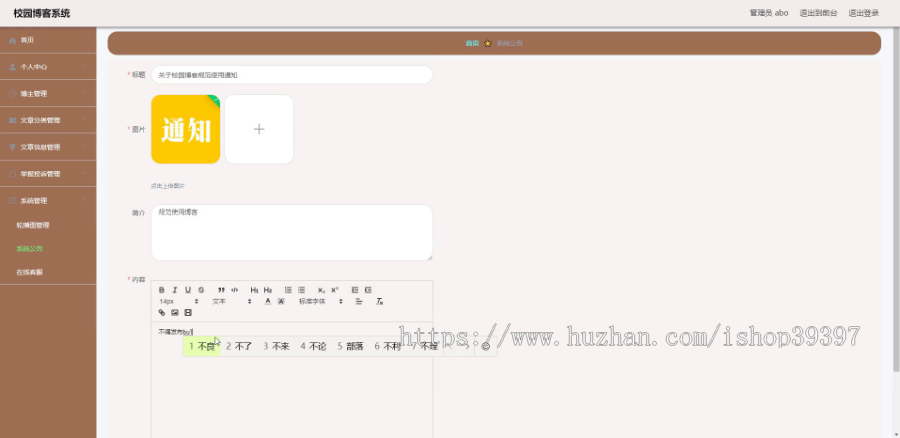
Task: Open 在线客服 in the sidebar
Action: click(x=29, y=272)
